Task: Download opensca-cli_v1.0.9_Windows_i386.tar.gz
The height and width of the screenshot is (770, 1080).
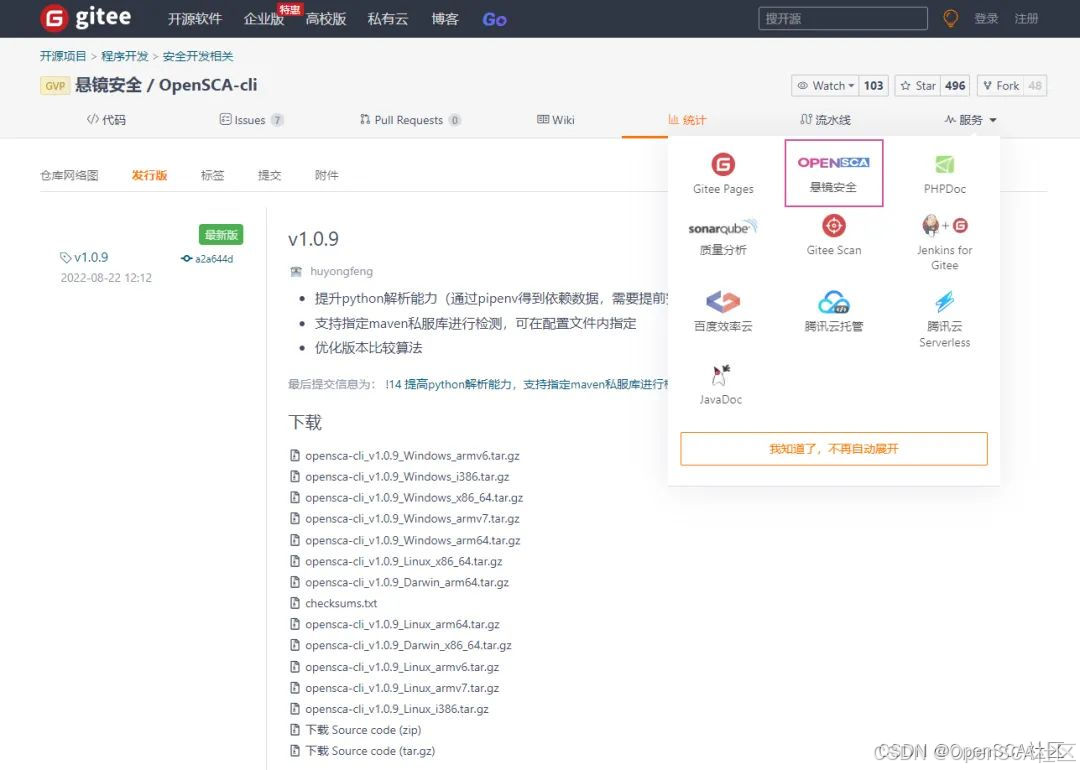Action: (x=407, y=477)
